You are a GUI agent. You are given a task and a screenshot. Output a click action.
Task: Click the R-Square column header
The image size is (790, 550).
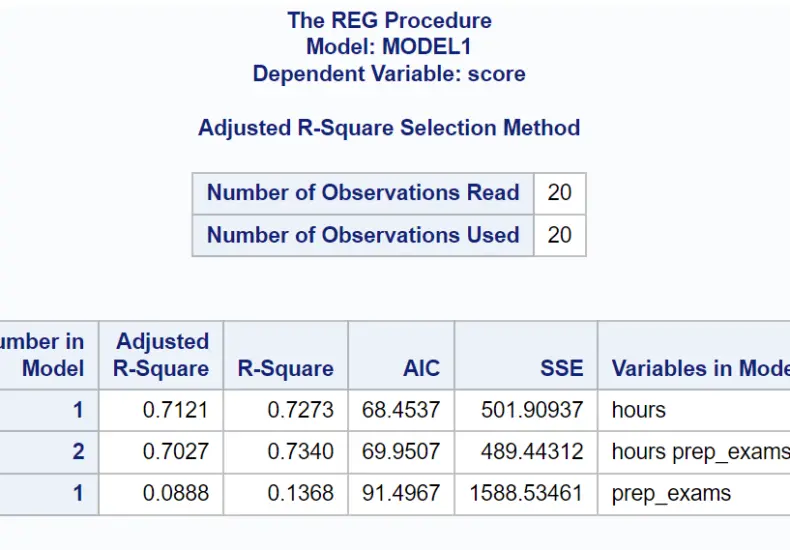pos(285,355)
